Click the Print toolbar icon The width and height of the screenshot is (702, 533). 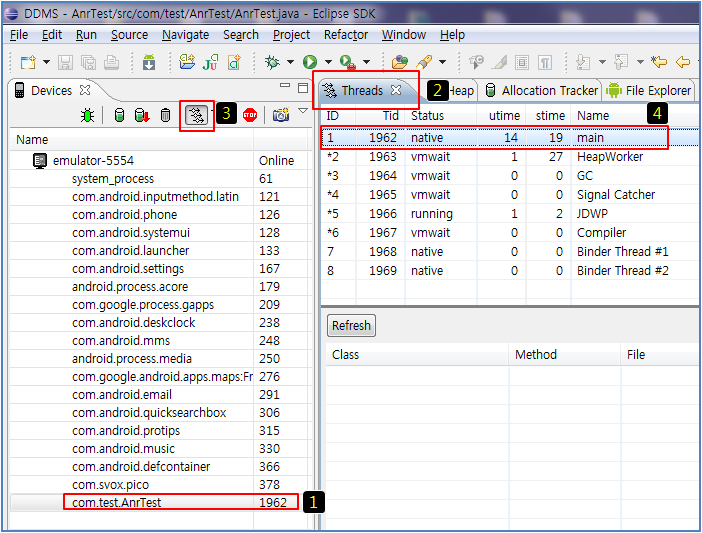click(x=111, y=62)
